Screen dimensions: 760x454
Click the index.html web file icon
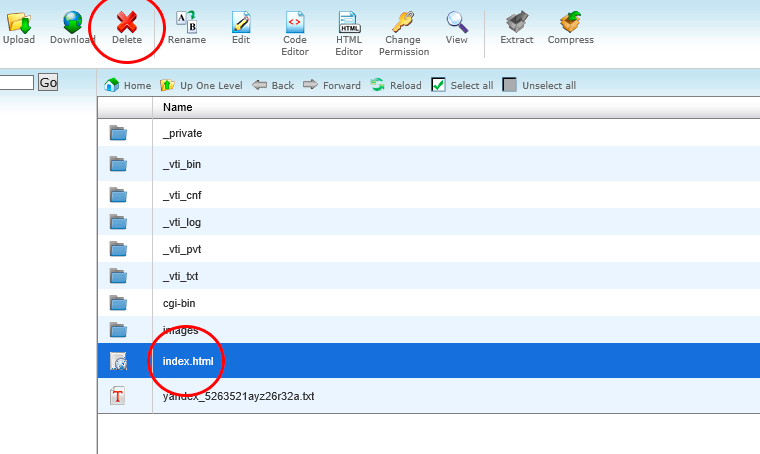[x=118, y=361]
